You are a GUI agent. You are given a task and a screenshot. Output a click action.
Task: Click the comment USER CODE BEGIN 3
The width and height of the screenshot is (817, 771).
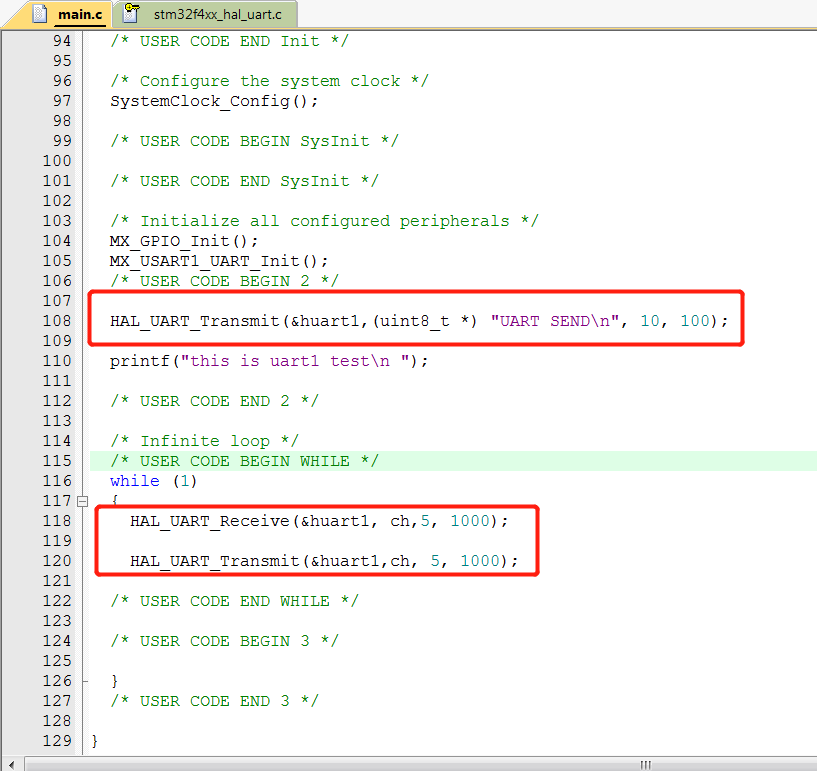[x=225, y=641]
